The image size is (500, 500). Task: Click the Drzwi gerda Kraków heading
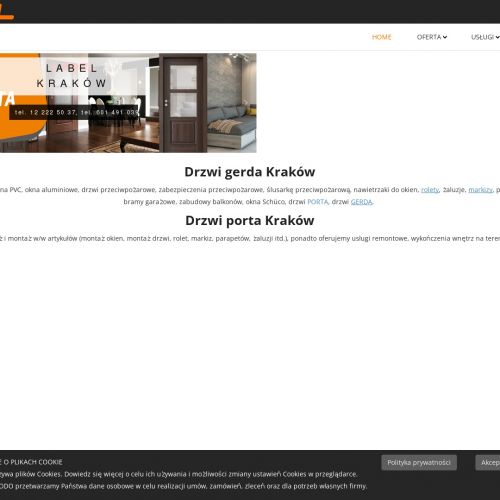point(250,172)
